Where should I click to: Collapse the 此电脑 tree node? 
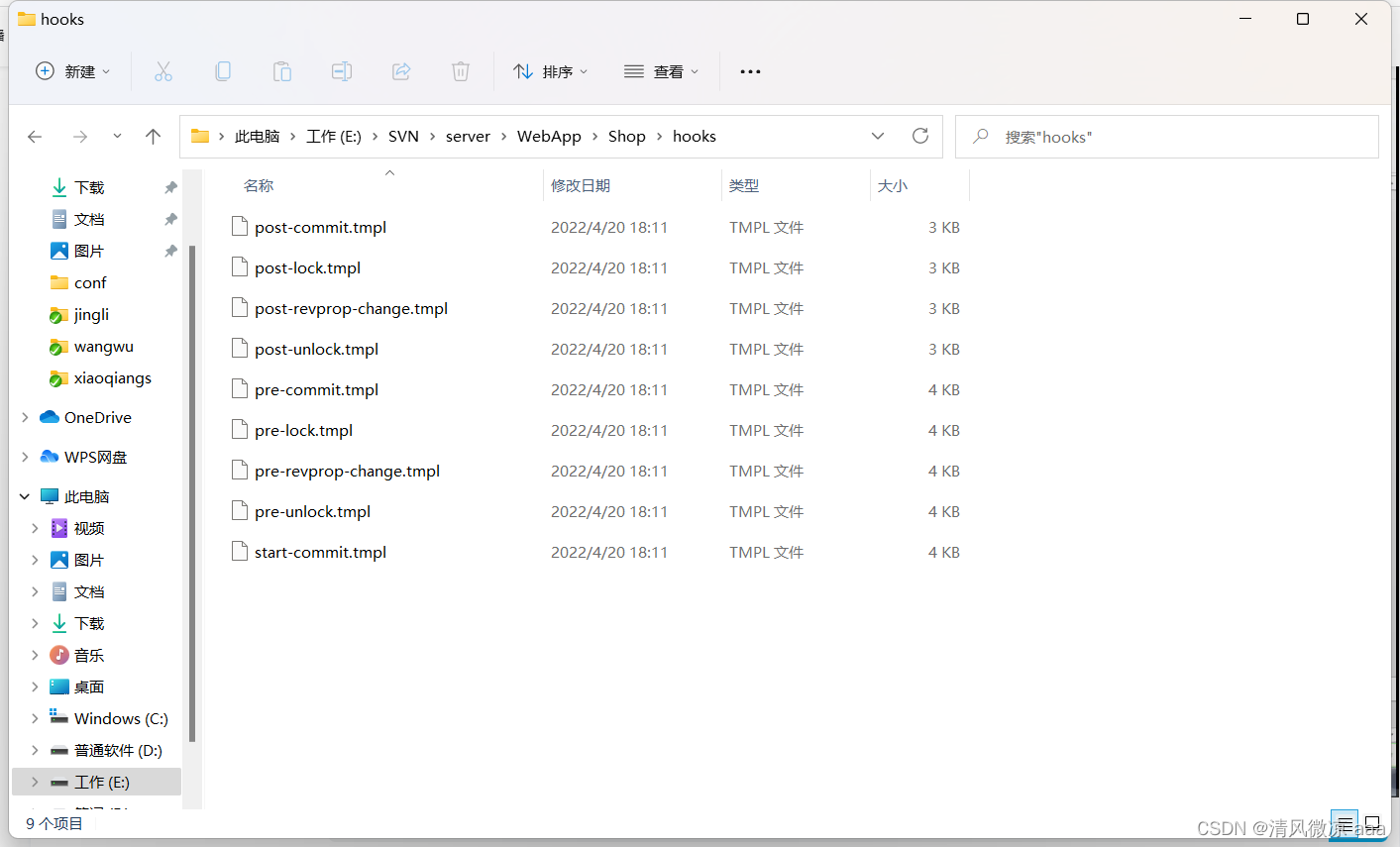pyautogui.click(x=25, y=496)
